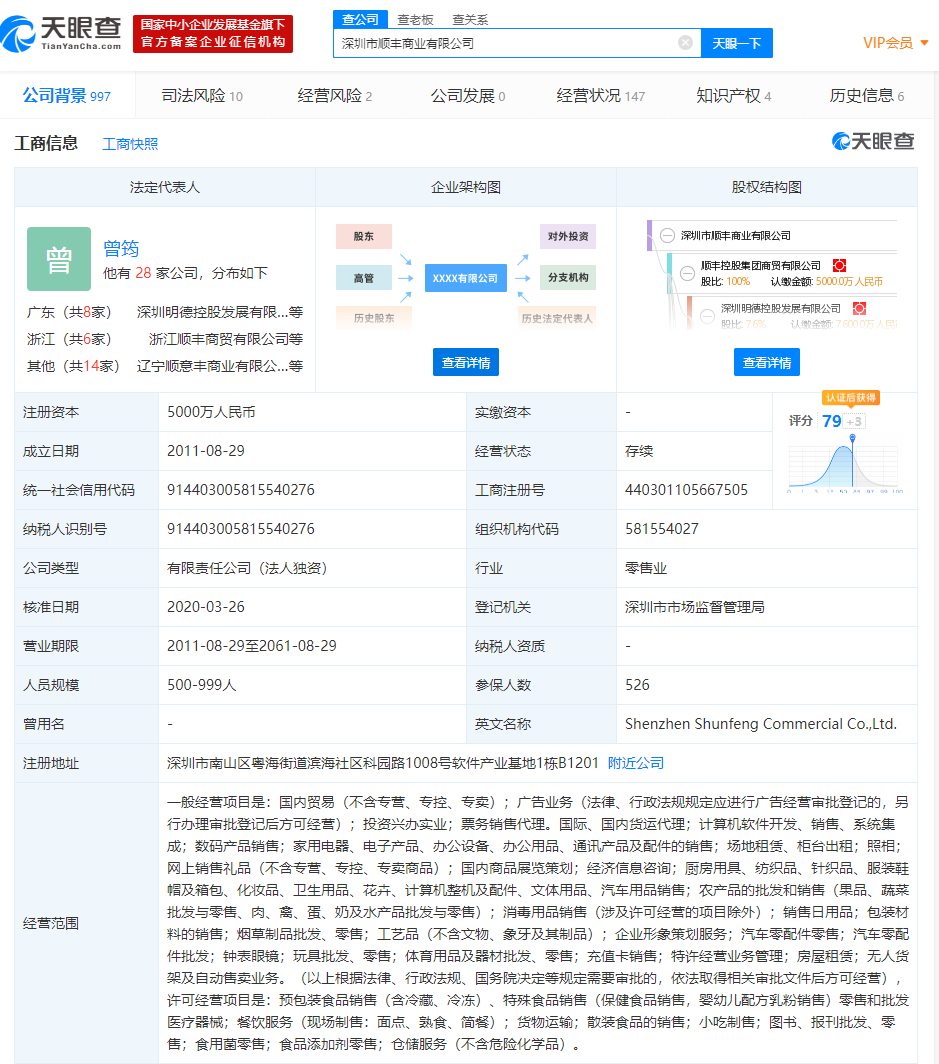This screenshot has width=939, height=1064.
Task: Click the XXXX有限公司 center box
Action: click(465, 278)
